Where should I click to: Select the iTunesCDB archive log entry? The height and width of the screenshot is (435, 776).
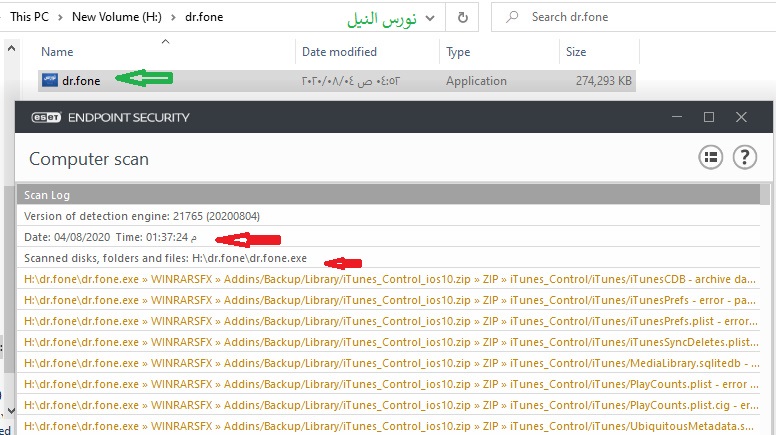click(390, 279)
